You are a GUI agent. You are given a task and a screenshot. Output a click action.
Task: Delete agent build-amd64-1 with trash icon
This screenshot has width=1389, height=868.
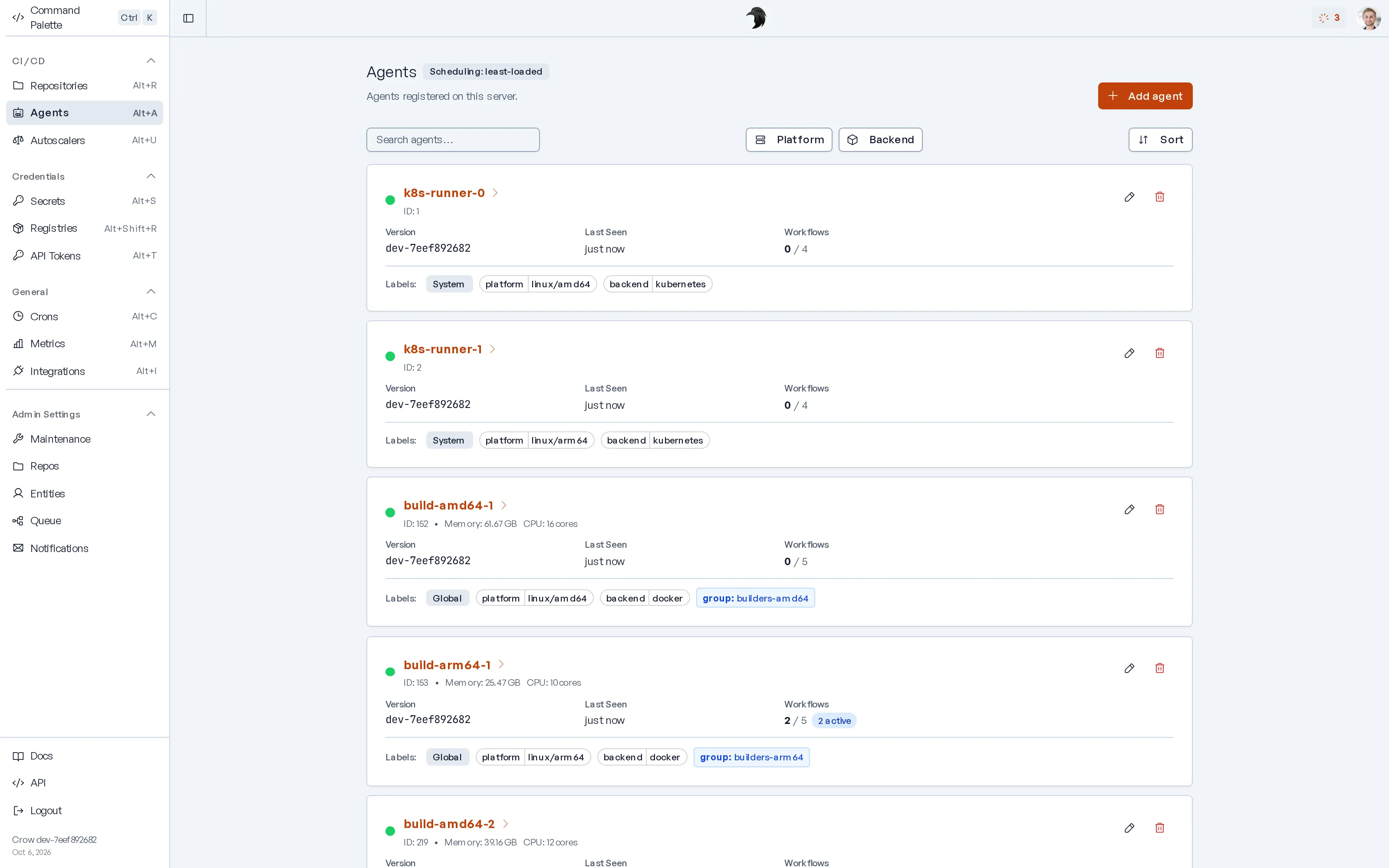tap(1159, 509)
